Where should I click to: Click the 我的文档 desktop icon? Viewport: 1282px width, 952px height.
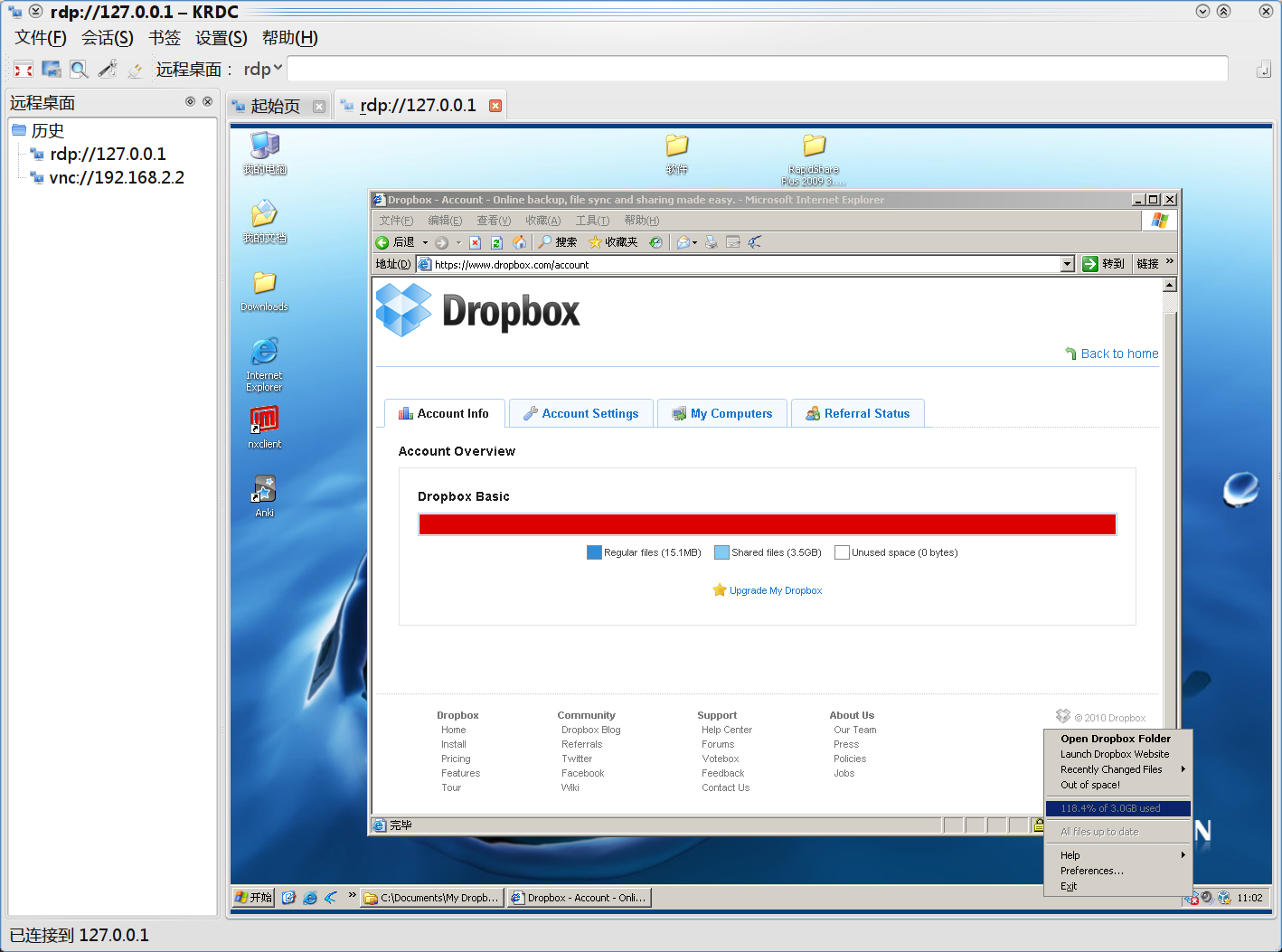pyautogui.click(x=265, y=222)
